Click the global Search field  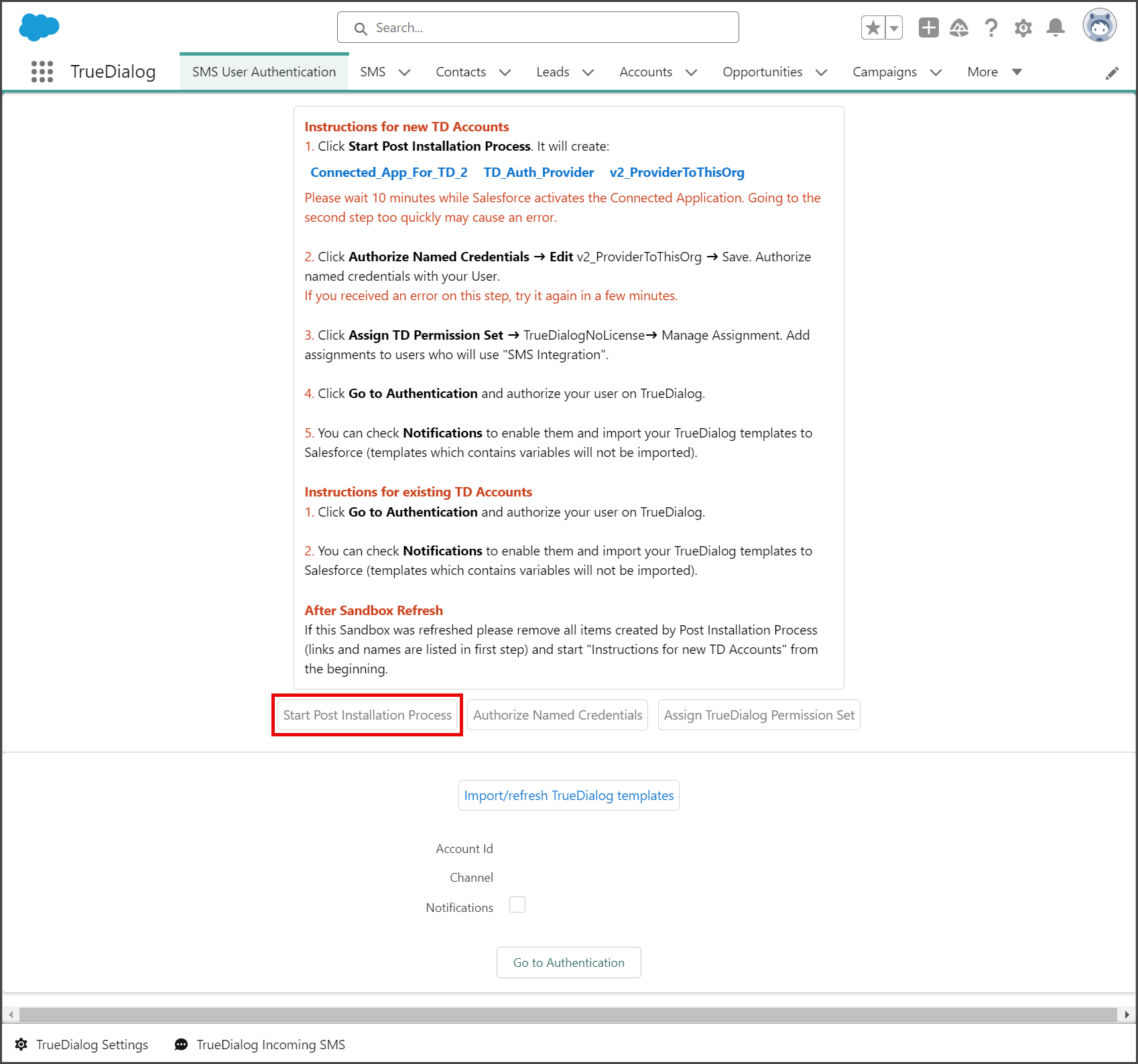click(538, 27)
